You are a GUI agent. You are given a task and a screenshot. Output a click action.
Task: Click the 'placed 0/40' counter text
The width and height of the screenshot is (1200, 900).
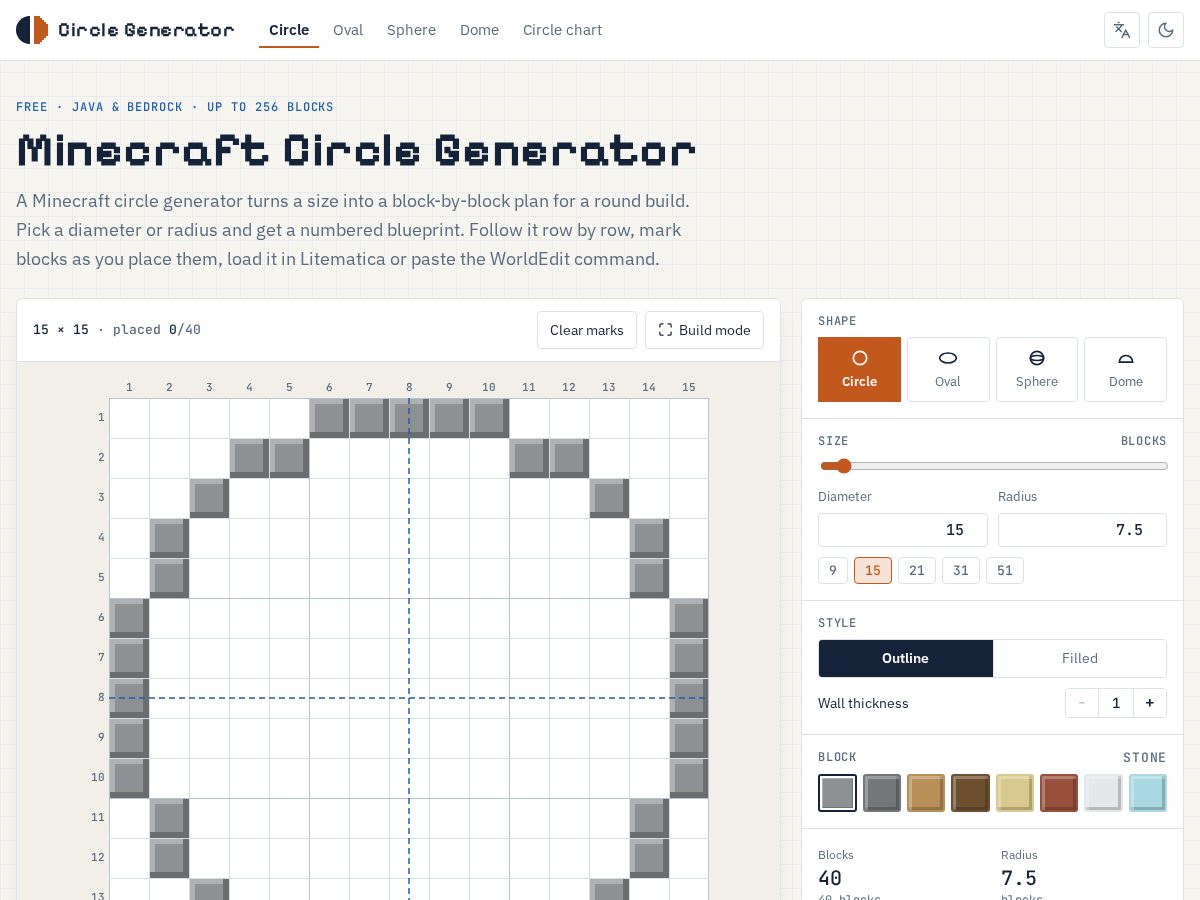[x=157, y=330]
